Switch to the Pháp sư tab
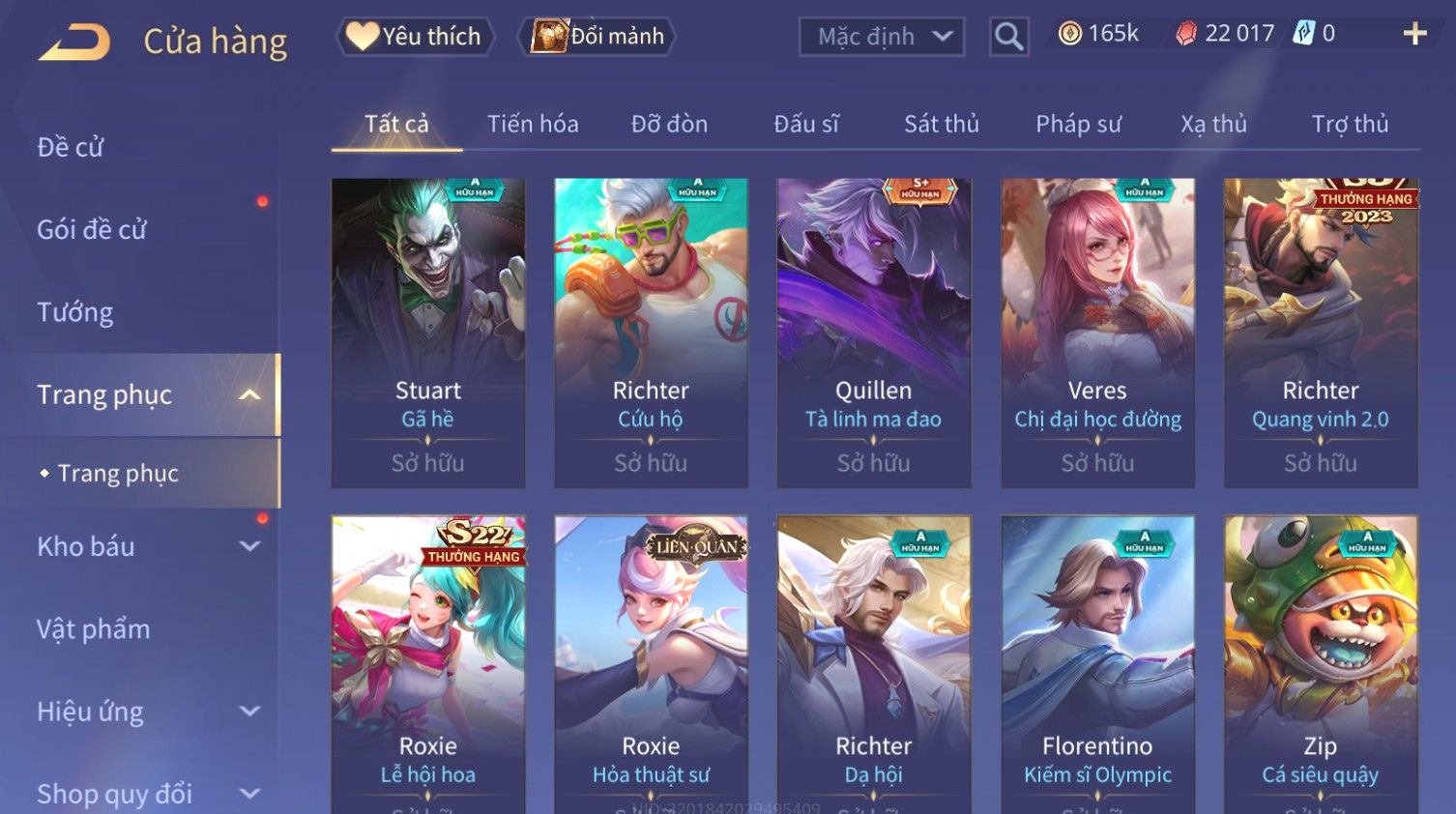This screenshot has width=1456, height=814. (1078, 124)
